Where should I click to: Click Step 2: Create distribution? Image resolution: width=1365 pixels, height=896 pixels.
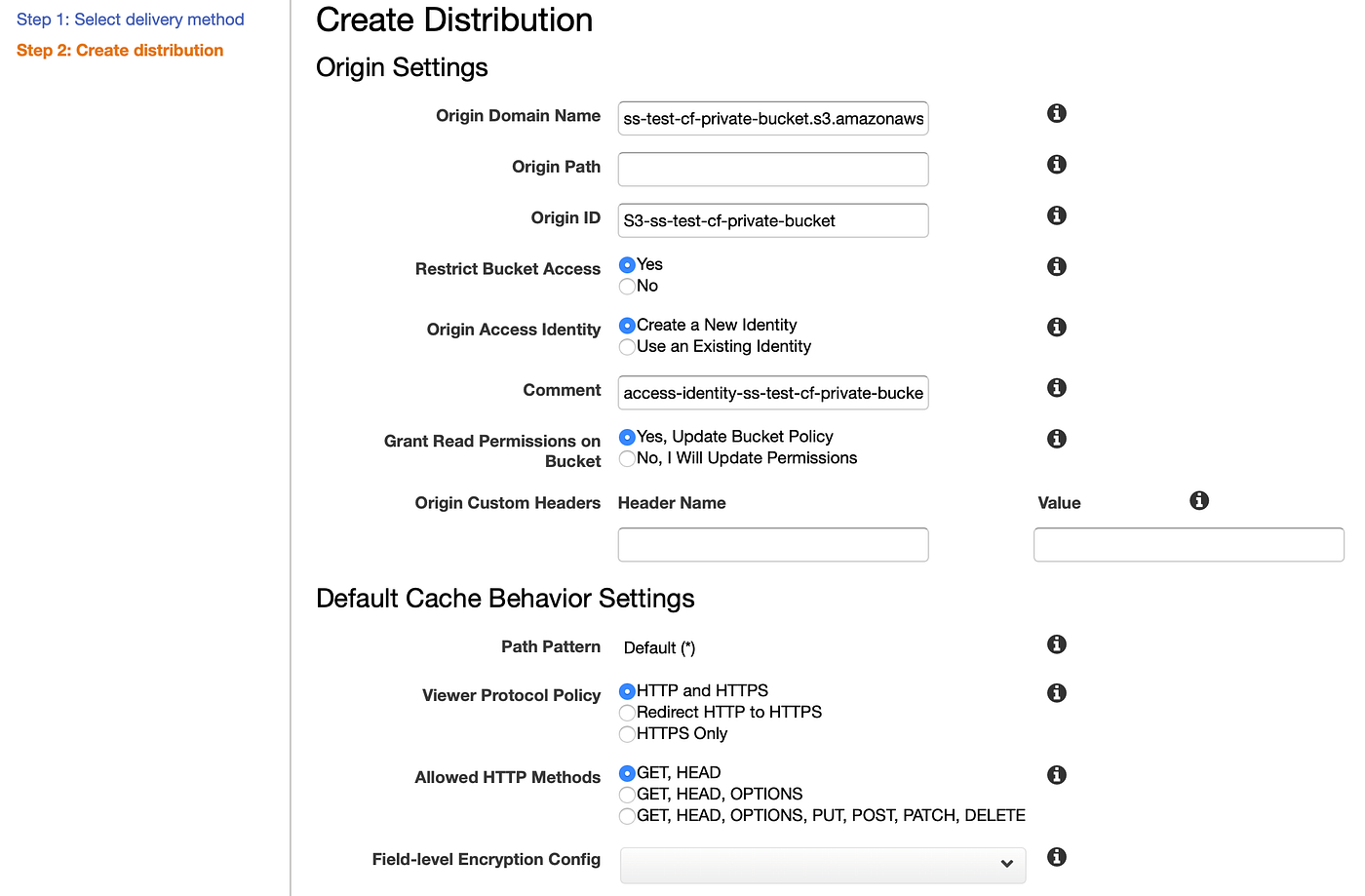[120, 50]
